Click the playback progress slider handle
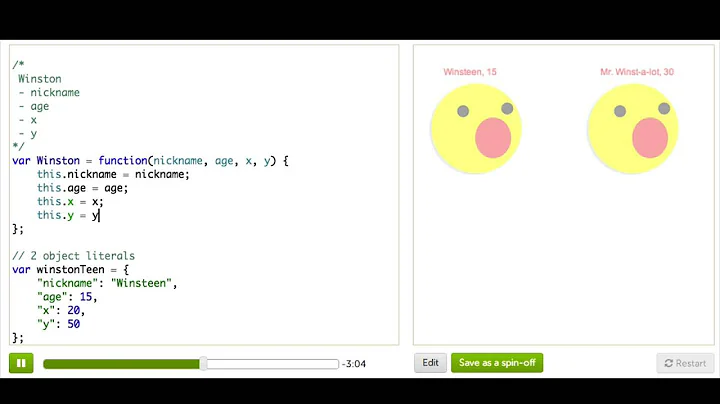Image resolution: width=720 pixels, height=404 pixels. click(203, 364)
